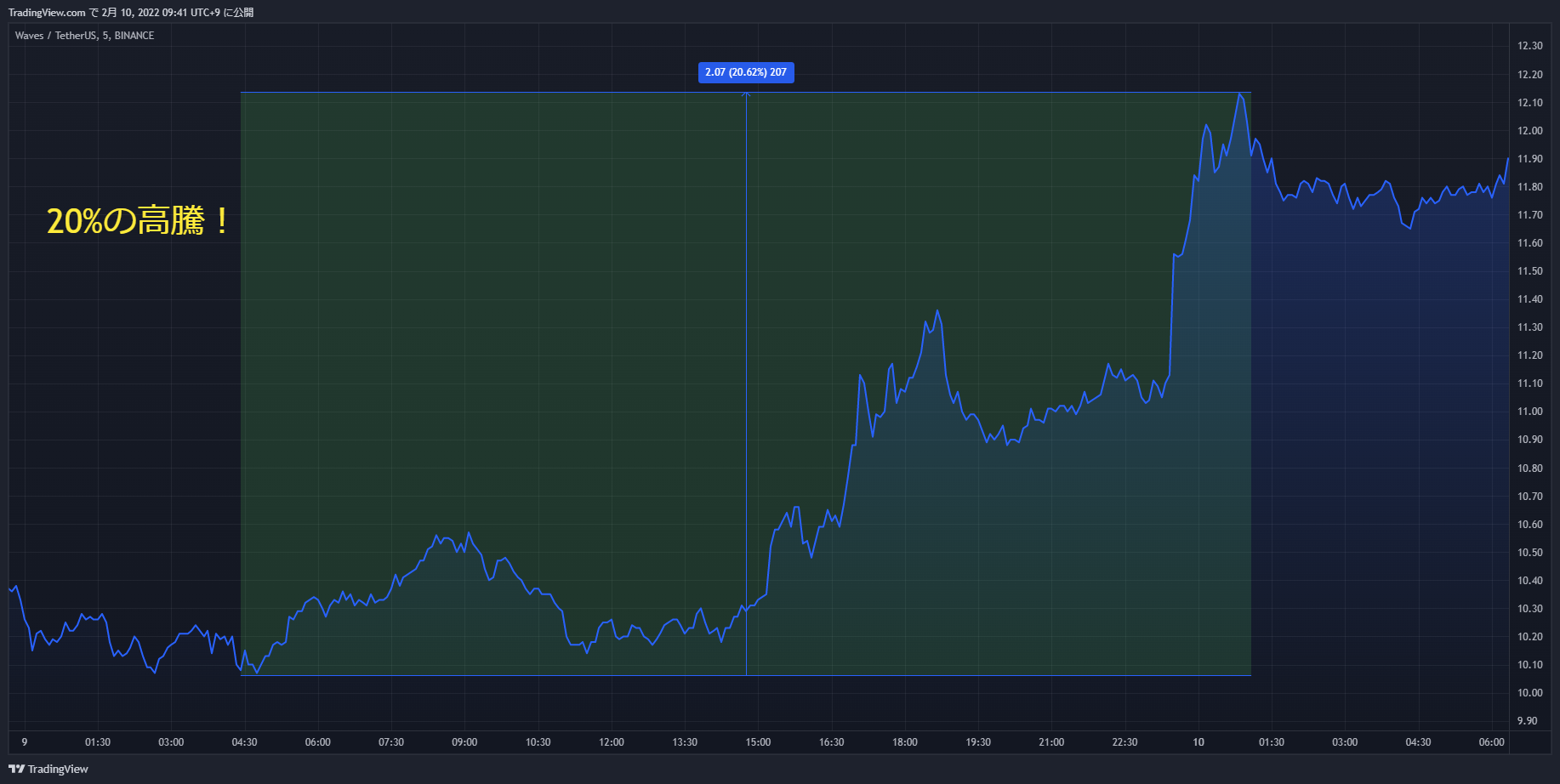Click the 10.50 price axis label

click(x=1529, y=553)
